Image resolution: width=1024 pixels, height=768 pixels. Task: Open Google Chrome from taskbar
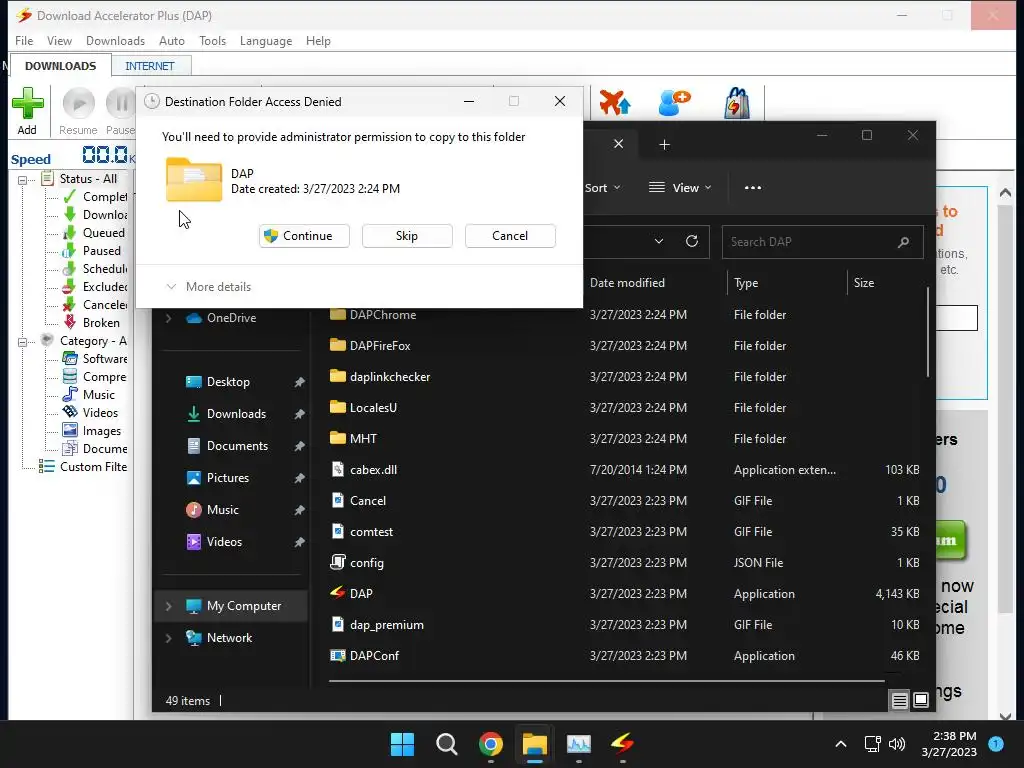(x=491, y=744)
